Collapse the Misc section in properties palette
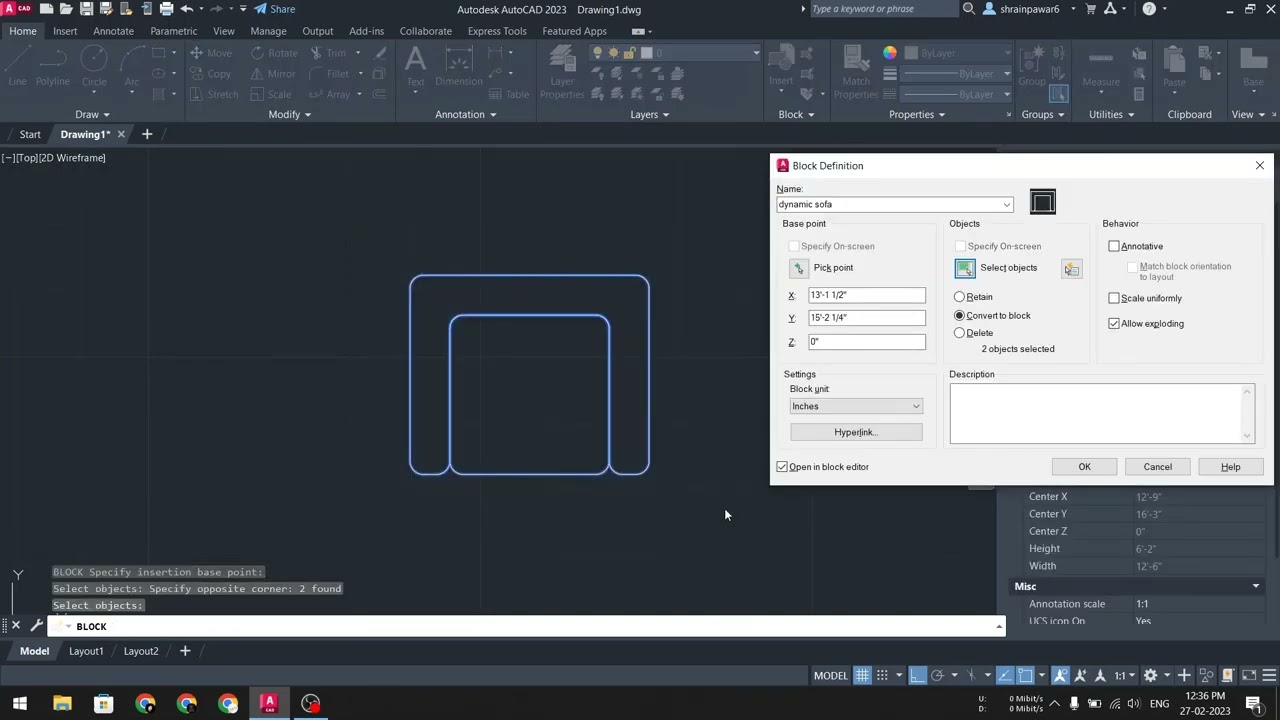 click(x=1256, y=586)
